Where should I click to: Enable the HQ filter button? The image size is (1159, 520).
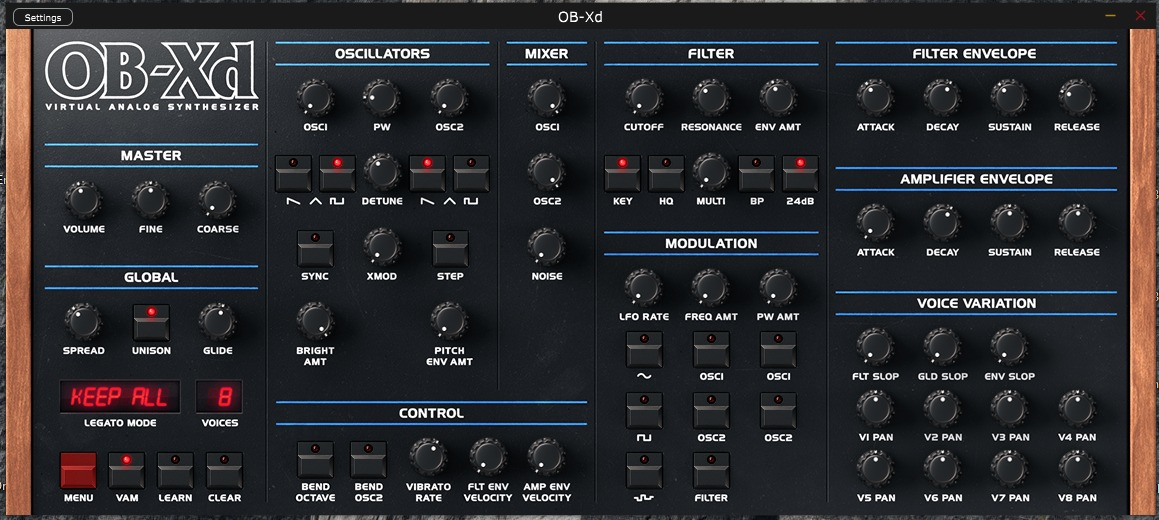(x=666, y=173)
